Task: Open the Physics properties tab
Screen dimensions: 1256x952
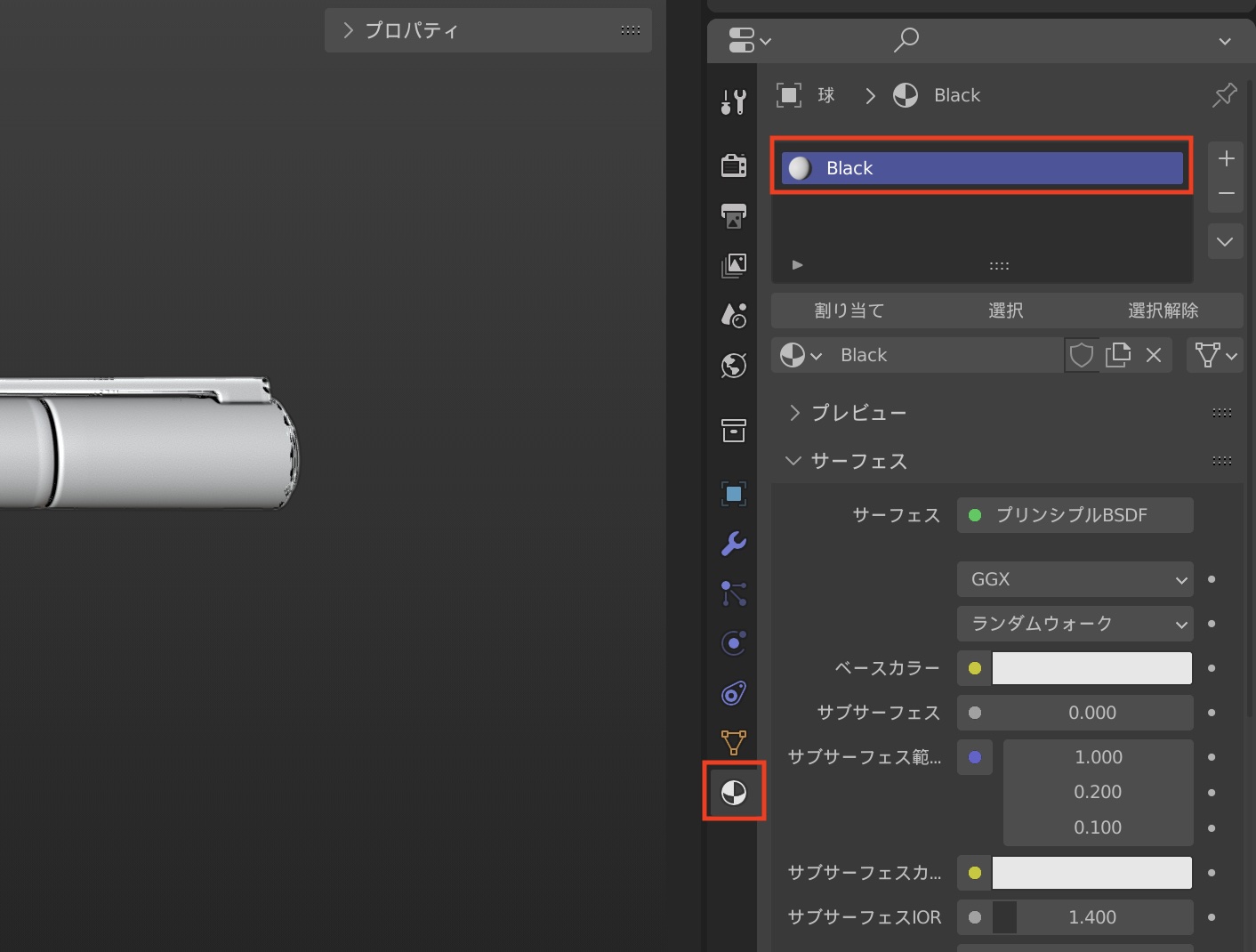Action: click(733, 642)
